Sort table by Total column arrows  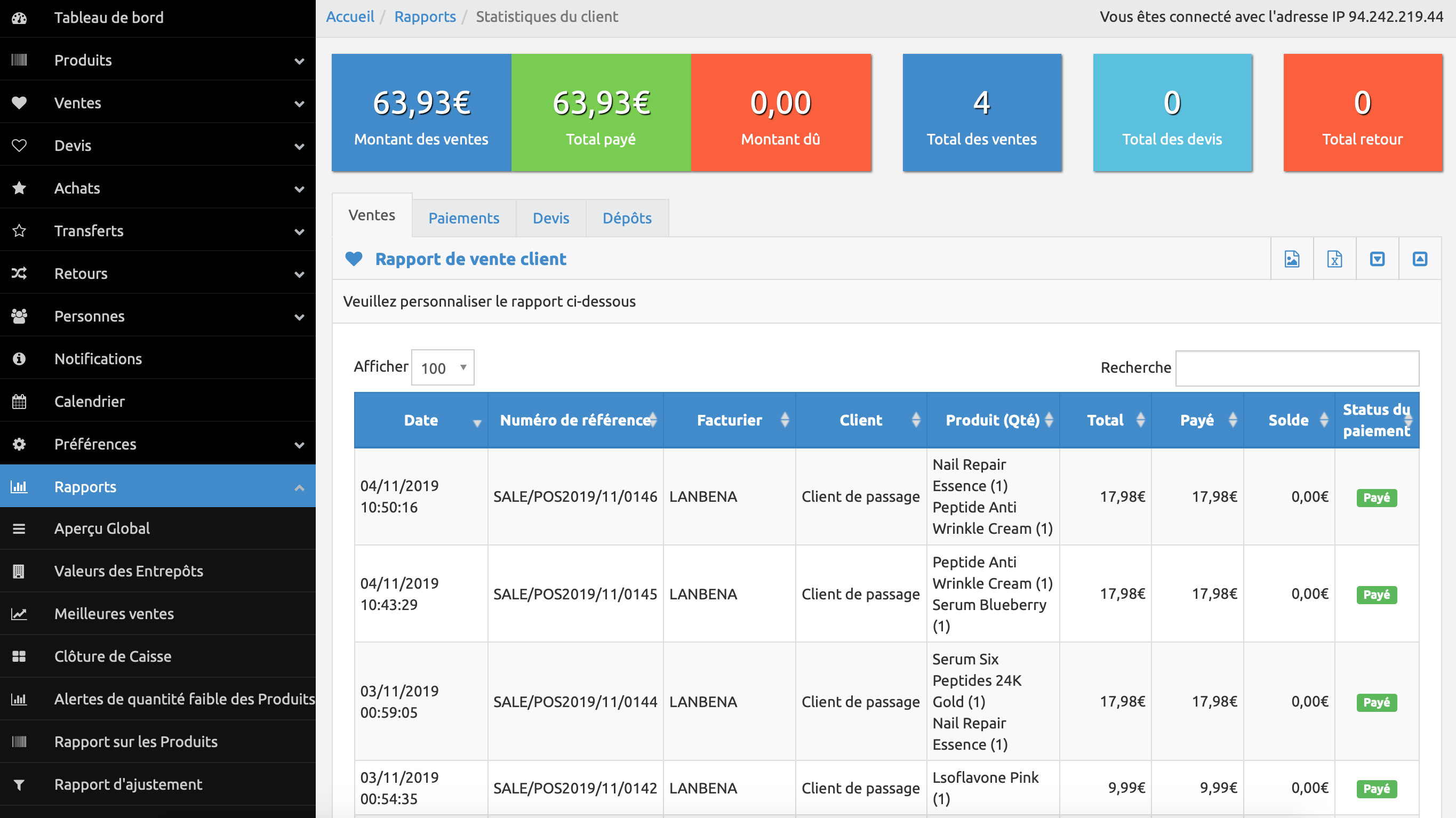1140,420
